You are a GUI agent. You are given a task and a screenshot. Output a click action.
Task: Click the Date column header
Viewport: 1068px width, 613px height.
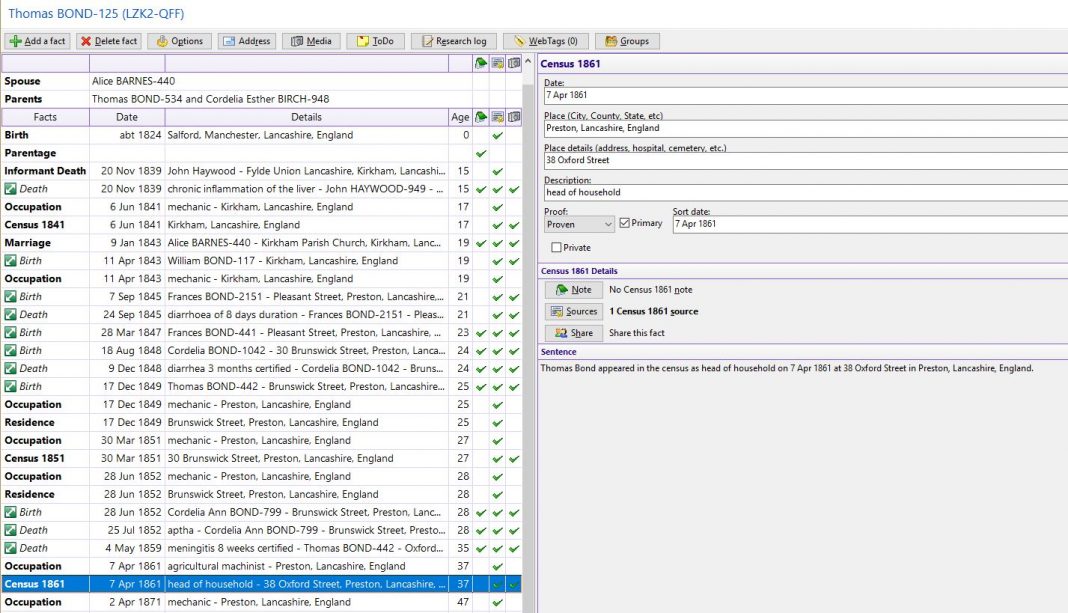tap(127, 117)
